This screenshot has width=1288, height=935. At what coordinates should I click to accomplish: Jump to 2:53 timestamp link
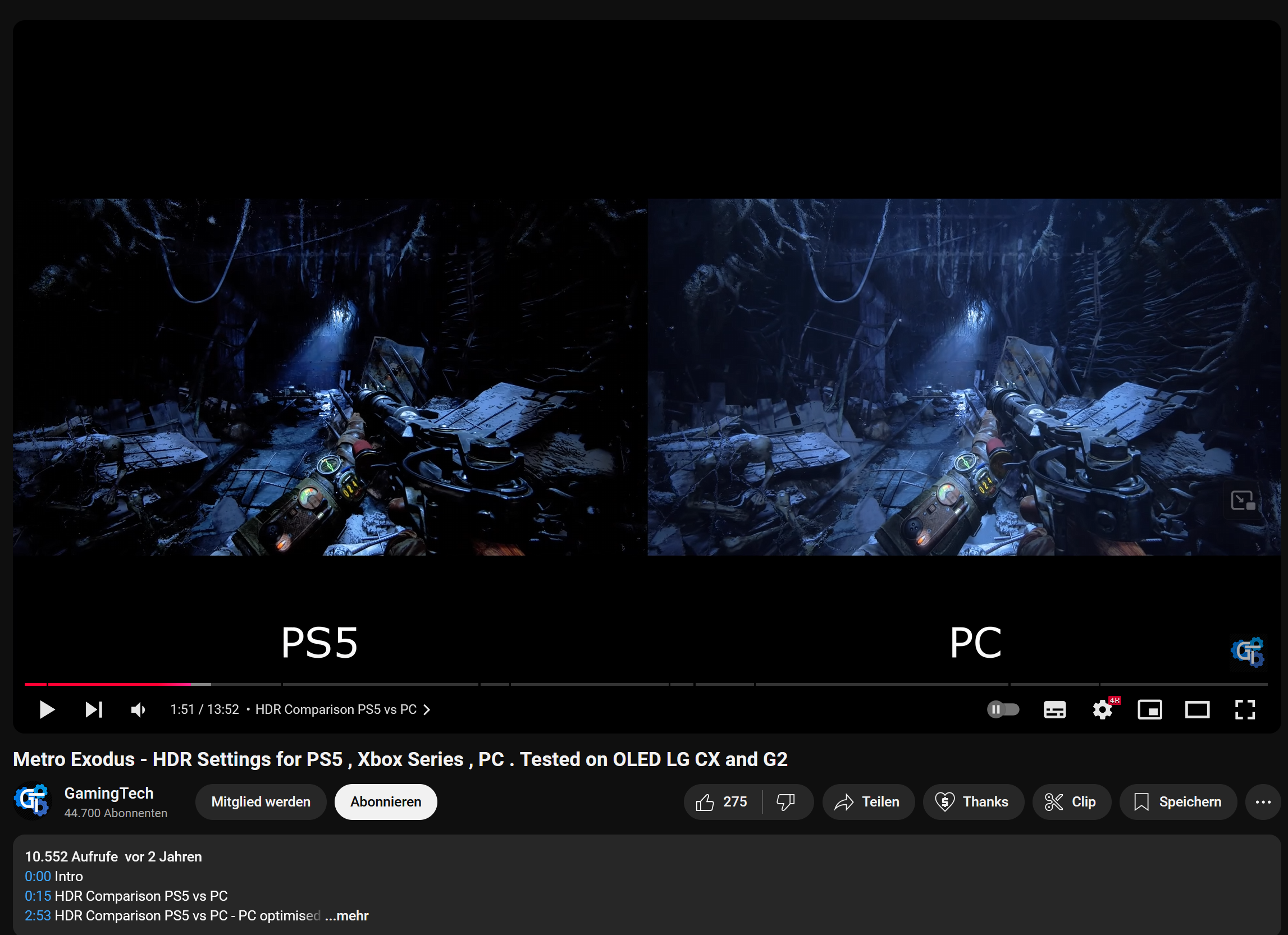(x=38, y=916)
